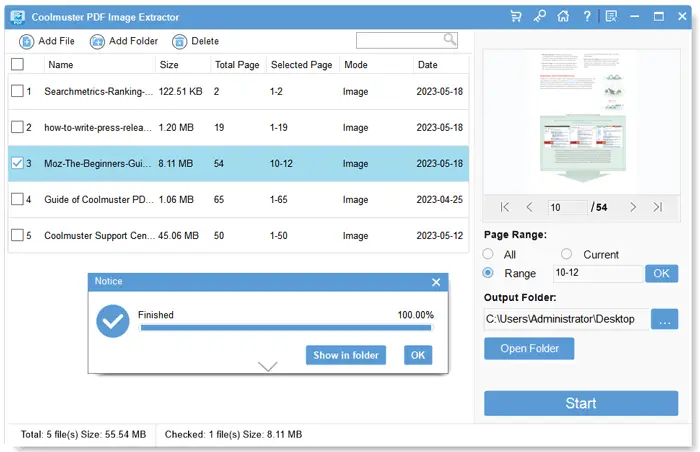This screenshot has height=452, width=700.
Task: Click the 2023-04-25 date cell
Action: click(x=440, y=200)
